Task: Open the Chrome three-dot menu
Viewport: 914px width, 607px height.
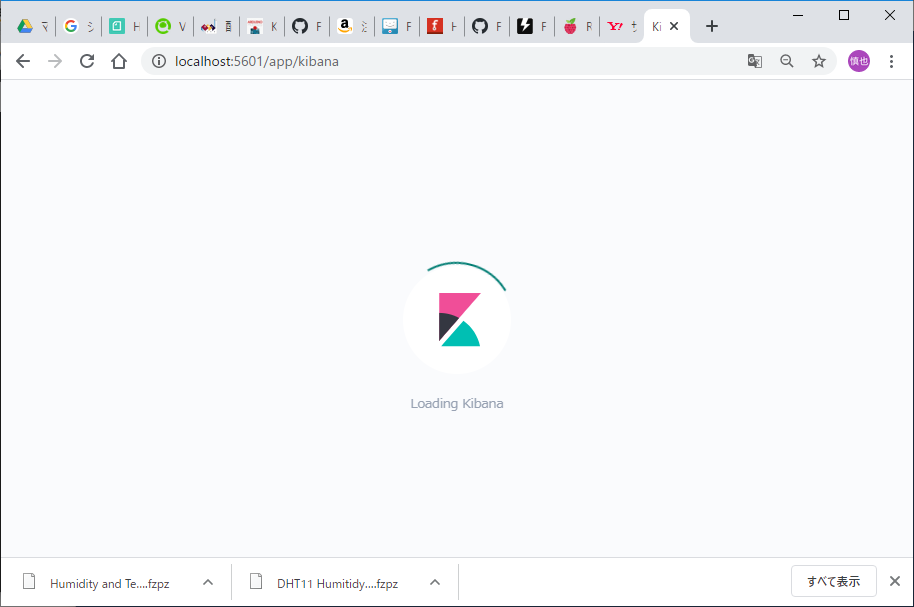Action: [x=891, y=61]
